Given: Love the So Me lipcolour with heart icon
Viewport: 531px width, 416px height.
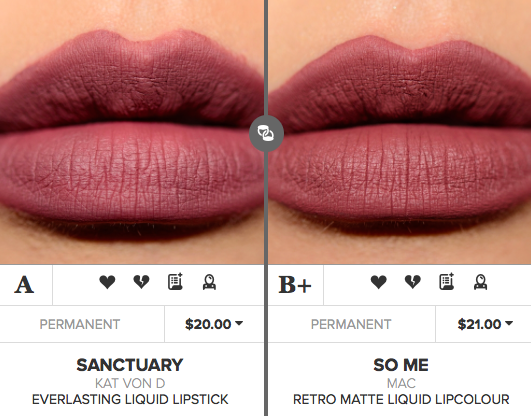Looking at the screenshot, I should (x=379, y=282).
